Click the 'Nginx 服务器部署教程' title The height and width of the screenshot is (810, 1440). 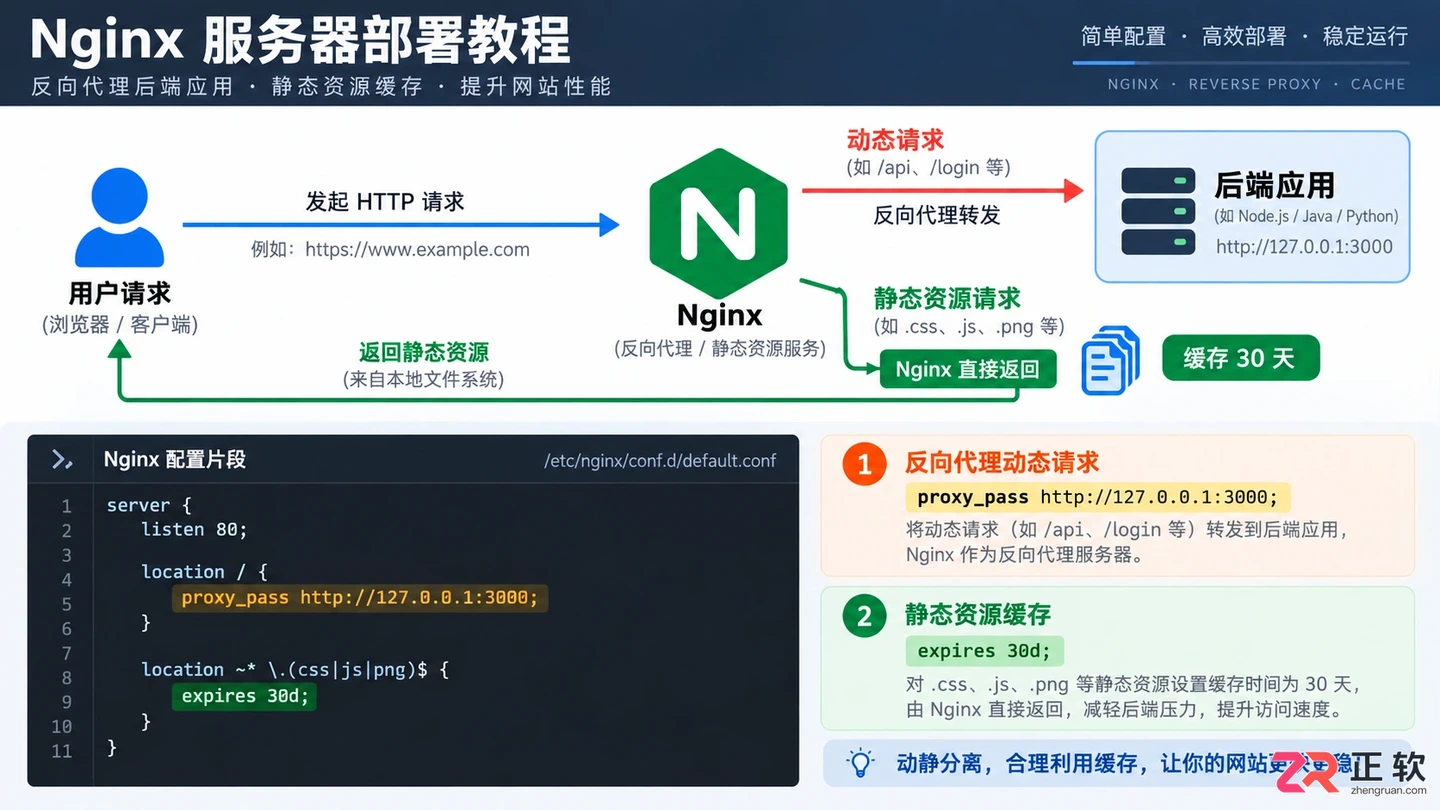(x=300, y=40)
